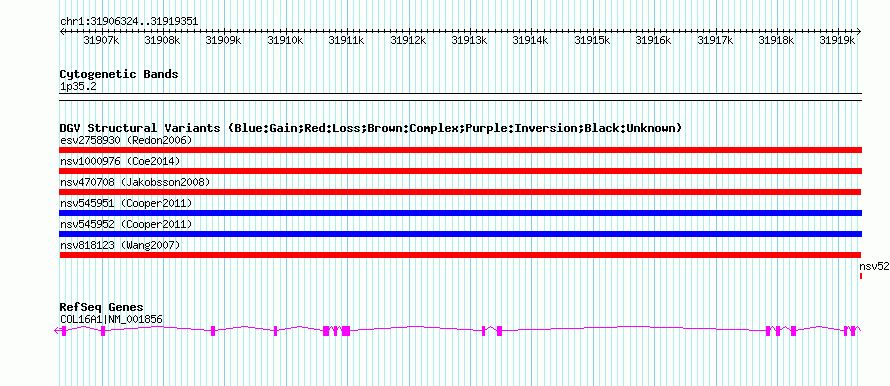Select the red bar under nsv1000976

[461, 171]
